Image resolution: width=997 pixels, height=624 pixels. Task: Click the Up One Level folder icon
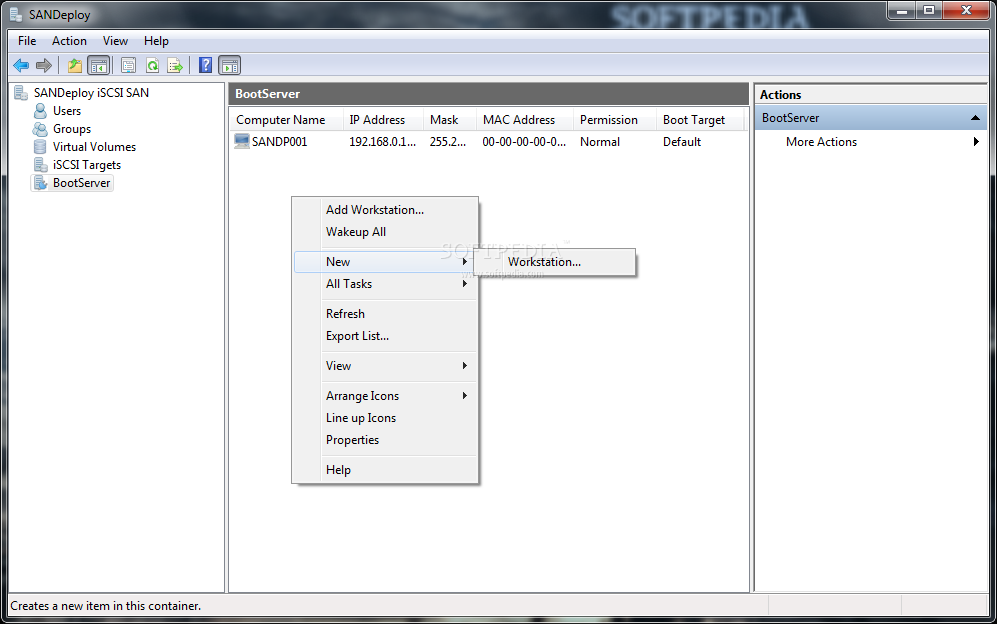[75, 65]
